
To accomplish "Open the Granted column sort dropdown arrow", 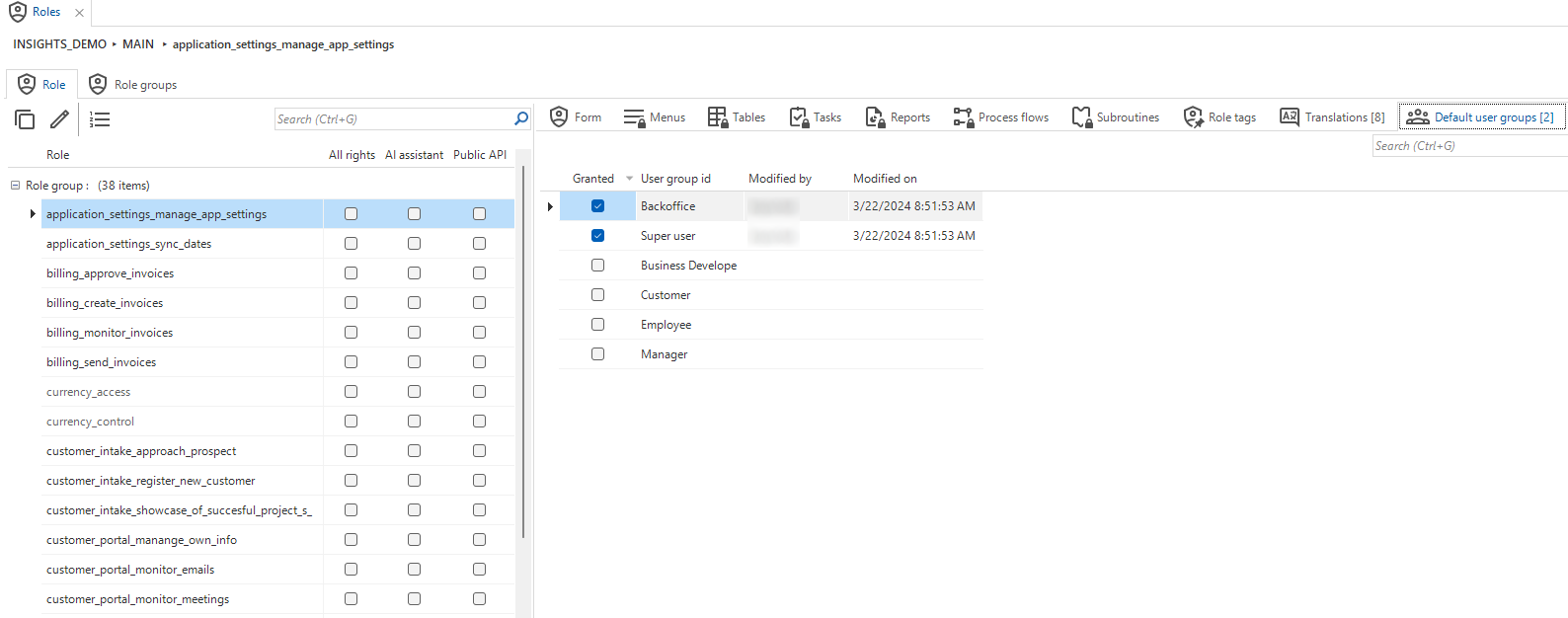I will coord(629,179).
